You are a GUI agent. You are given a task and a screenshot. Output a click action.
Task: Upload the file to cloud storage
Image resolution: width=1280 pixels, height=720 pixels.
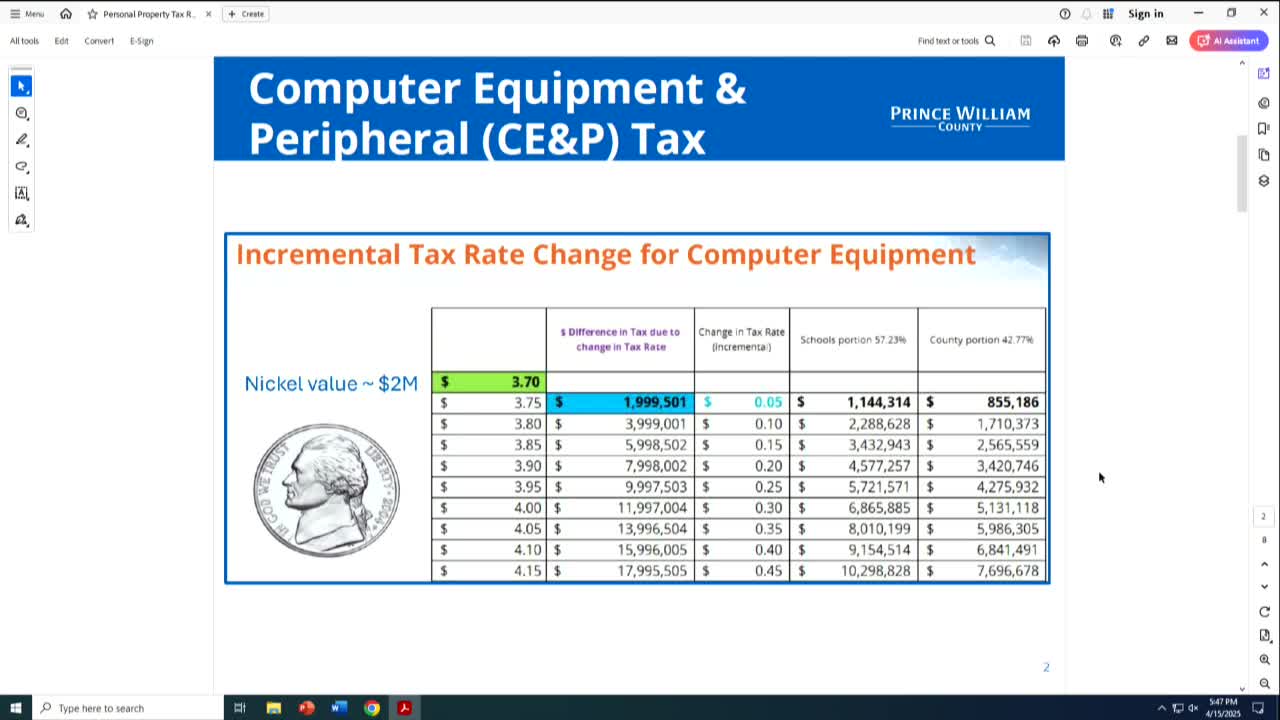click(1054, 41)
